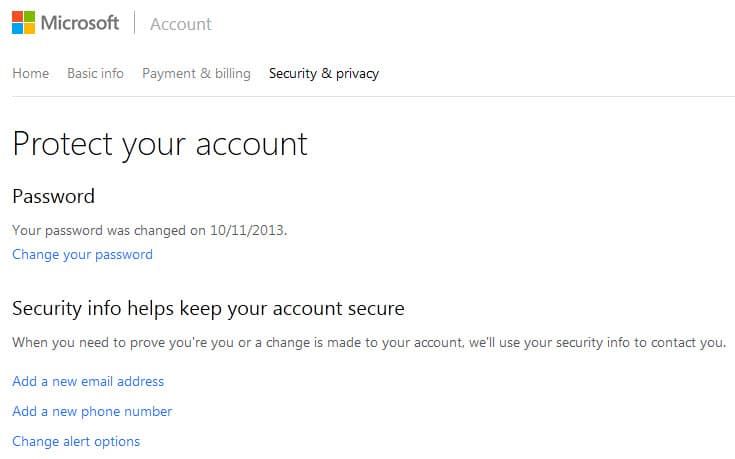735x459 pixels.
Task: Click the 'When you need to prove' paragraph
Action: (369, 342)
